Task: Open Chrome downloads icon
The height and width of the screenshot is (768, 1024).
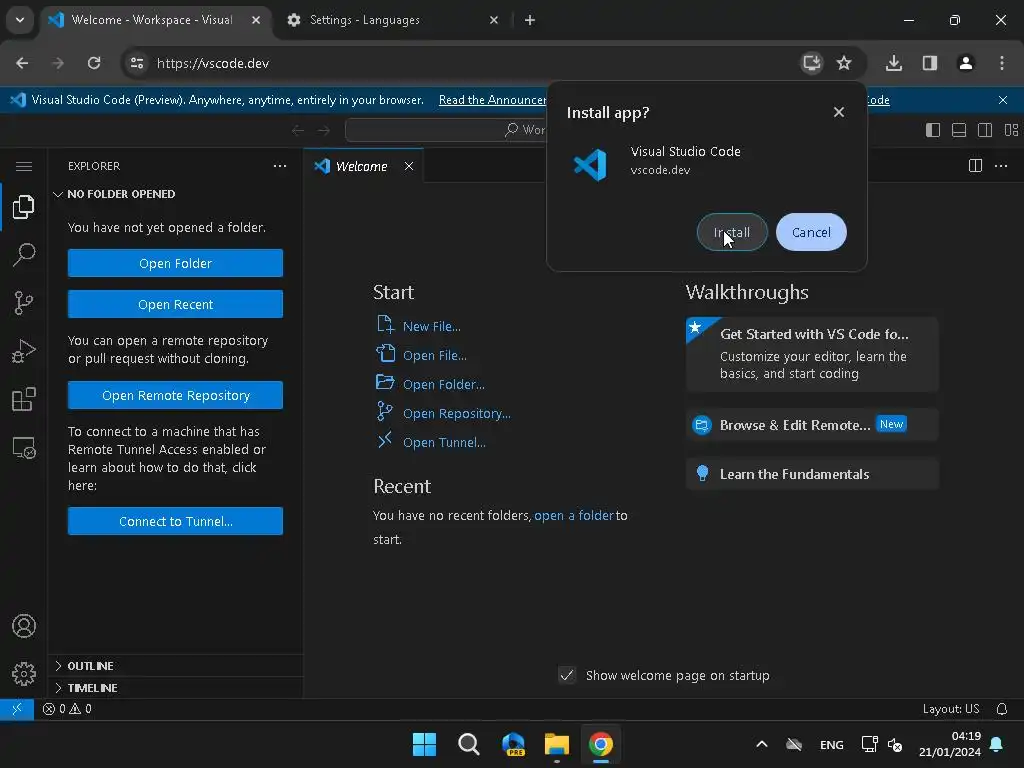Action: pyautogui.click(x=894, y=63)
